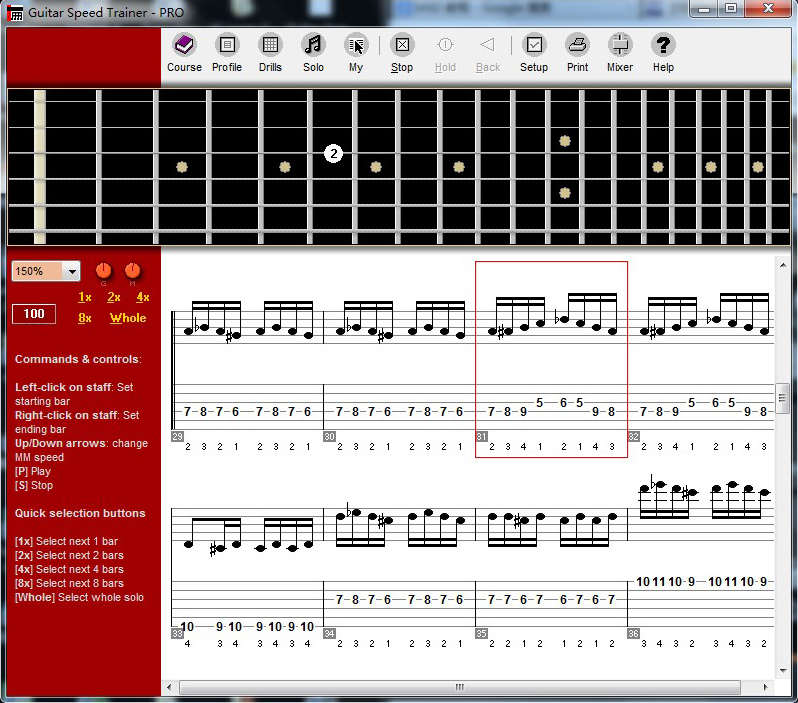Click '[2x] Select next 2 bars' text
Screen dimensions: 798x703
pos(69,555)
